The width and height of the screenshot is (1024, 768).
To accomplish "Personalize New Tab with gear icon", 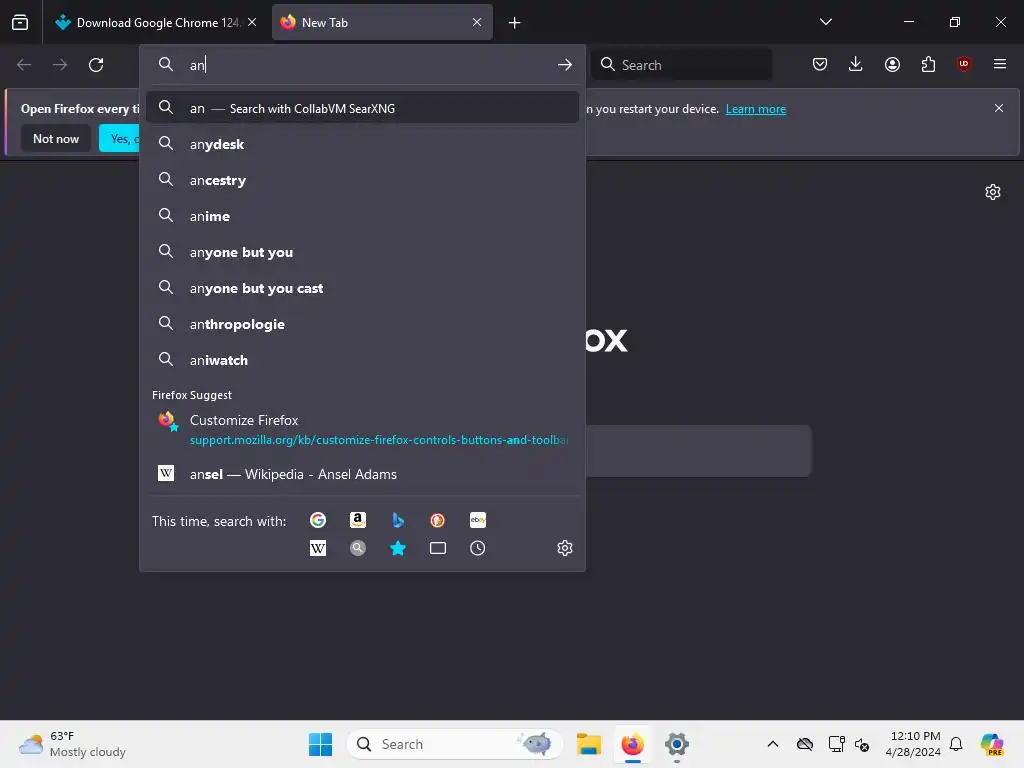I will (x=993, y=192).
